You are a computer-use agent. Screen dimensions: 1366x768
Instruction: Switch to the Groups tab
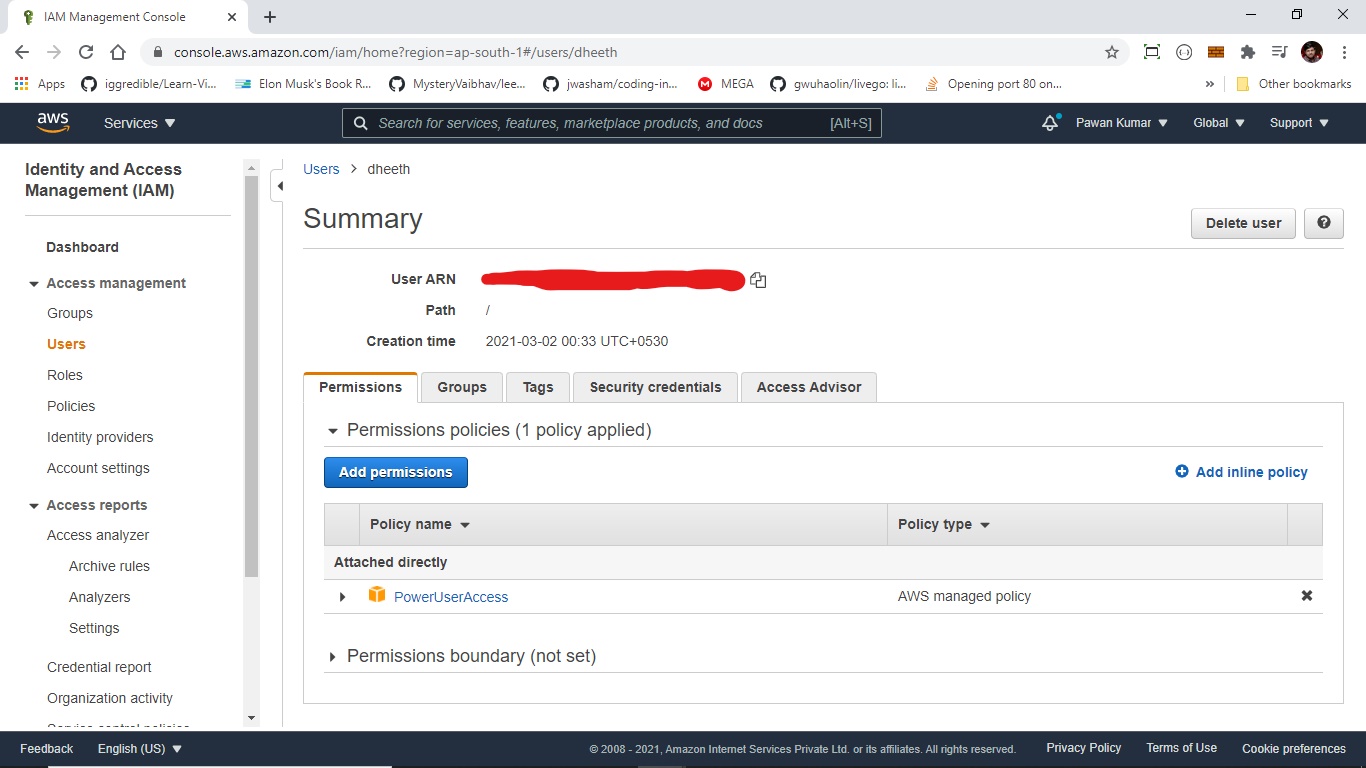click(462, 387)
